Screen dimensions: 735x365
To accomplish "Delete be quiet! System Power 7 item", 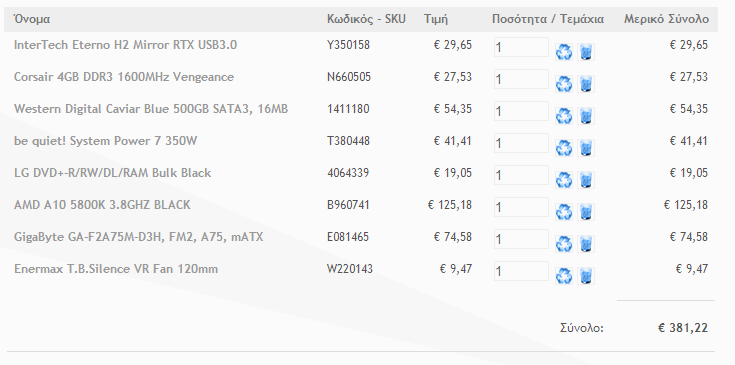I will click(x=586, y=148).
